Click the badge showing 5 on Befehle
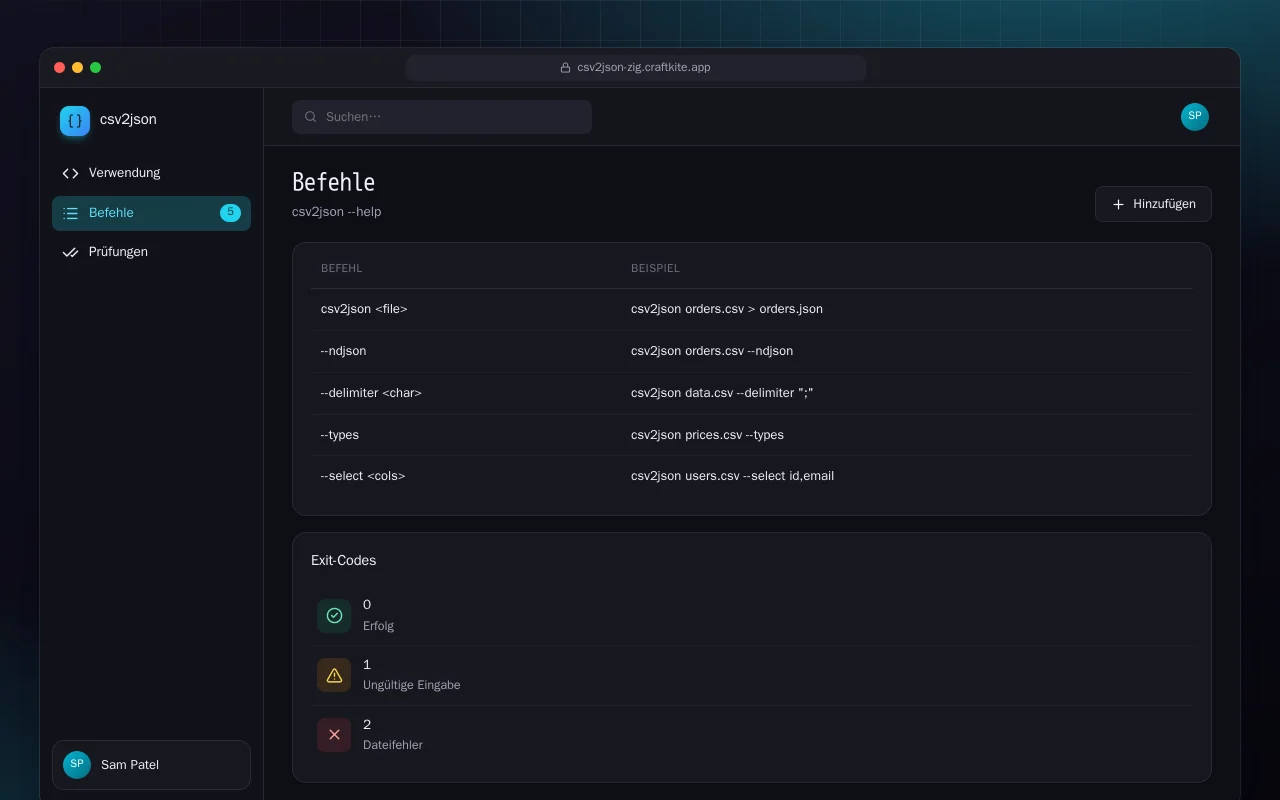 tap(230, 213)
